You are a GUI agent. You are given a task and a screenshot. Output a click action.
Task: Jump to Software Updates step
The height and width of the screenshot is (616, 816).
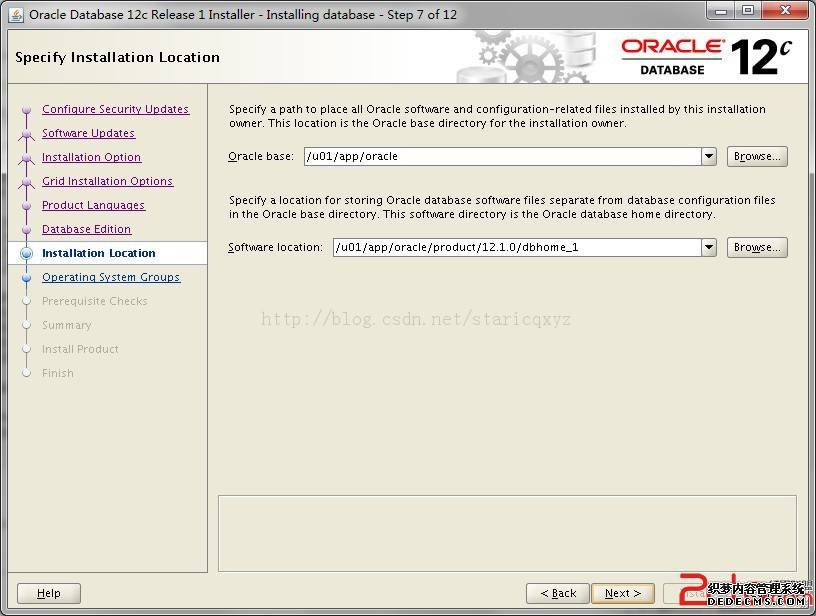click(x=88, y=133)
